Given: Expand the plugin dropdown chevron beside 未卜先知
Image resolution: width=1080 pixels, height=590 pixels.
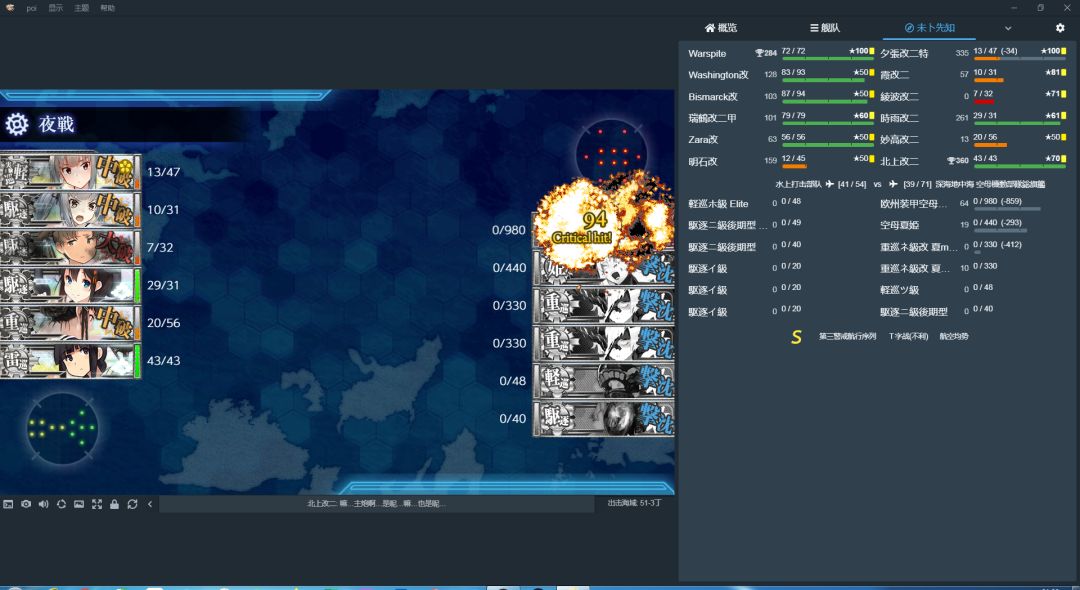Looking at the screenshot, I should click(1008, 28).
